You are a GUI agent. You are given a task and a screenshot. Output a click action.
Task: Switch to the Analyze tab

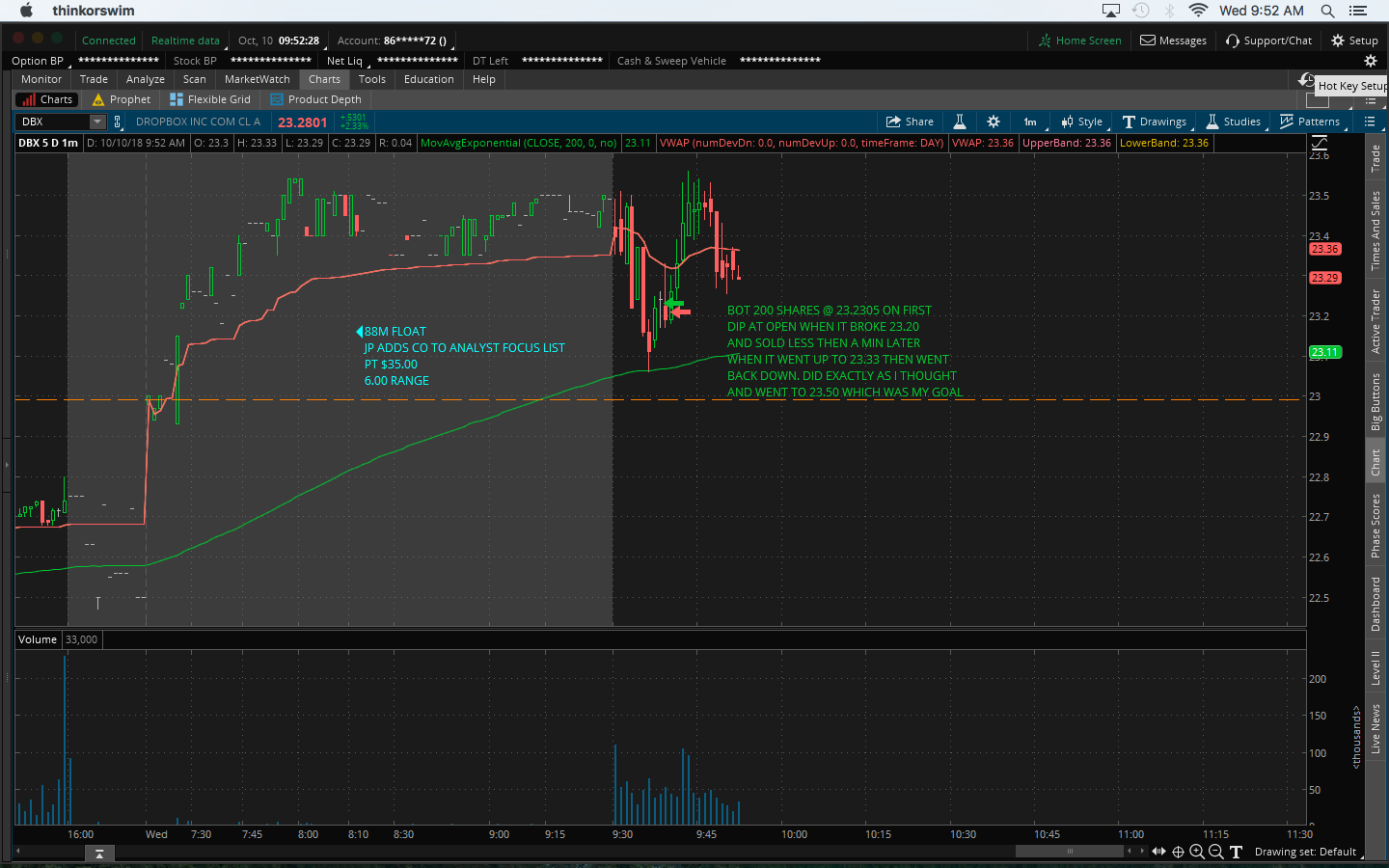point(146,79)
